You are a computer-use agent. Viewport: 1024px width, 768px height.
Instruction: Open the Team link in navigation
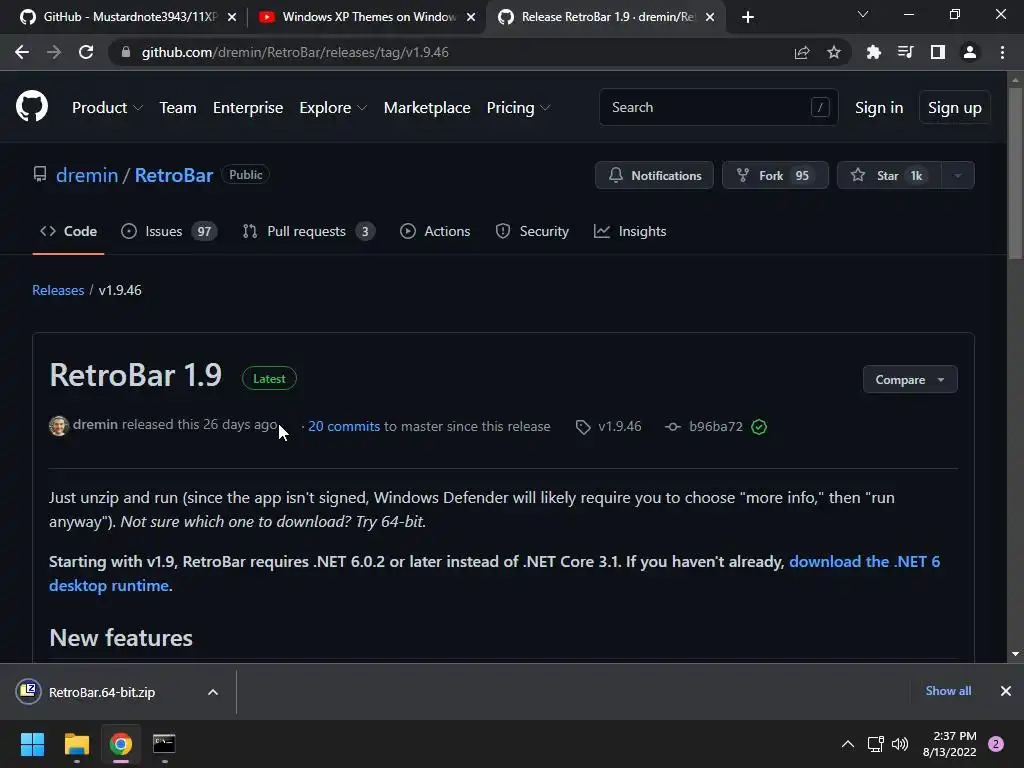[178, 108]
